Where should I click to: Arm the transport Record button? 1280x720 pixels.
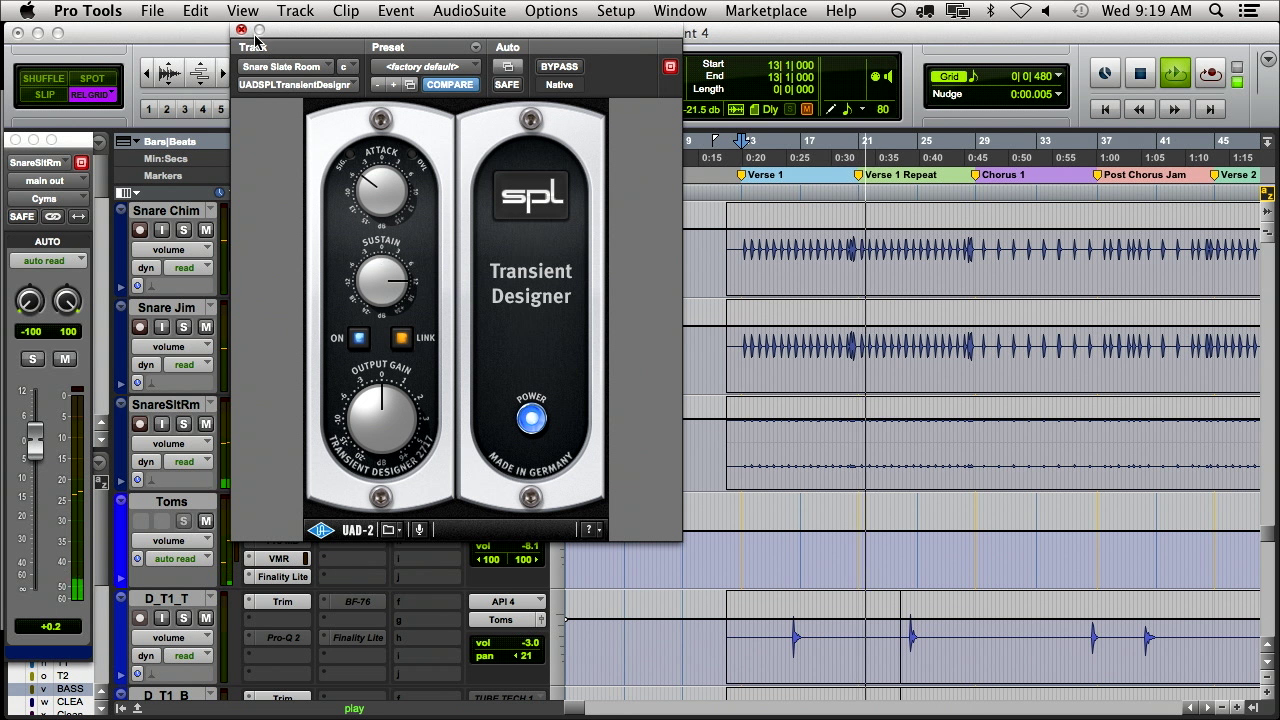[1210, 73]
